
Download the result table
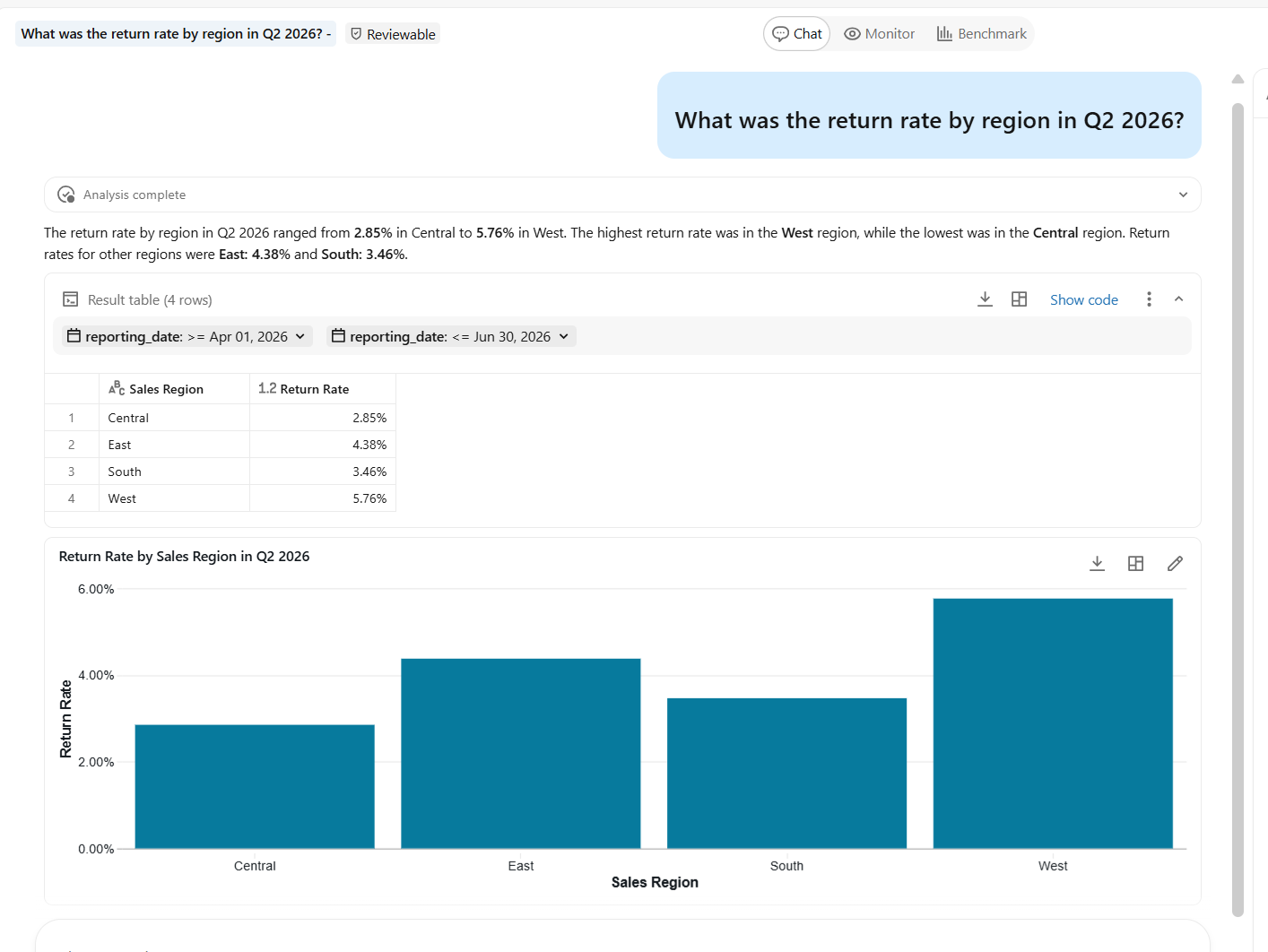point(985,299)
